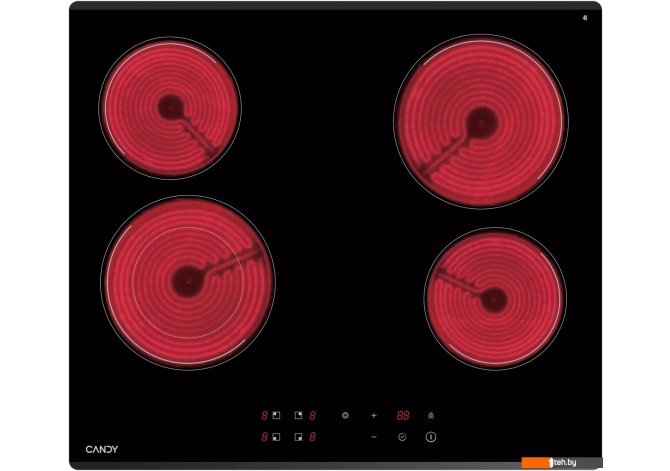Click the rear-left small heating zone
The width and height of the screenshot is (670, 471).
170,107
